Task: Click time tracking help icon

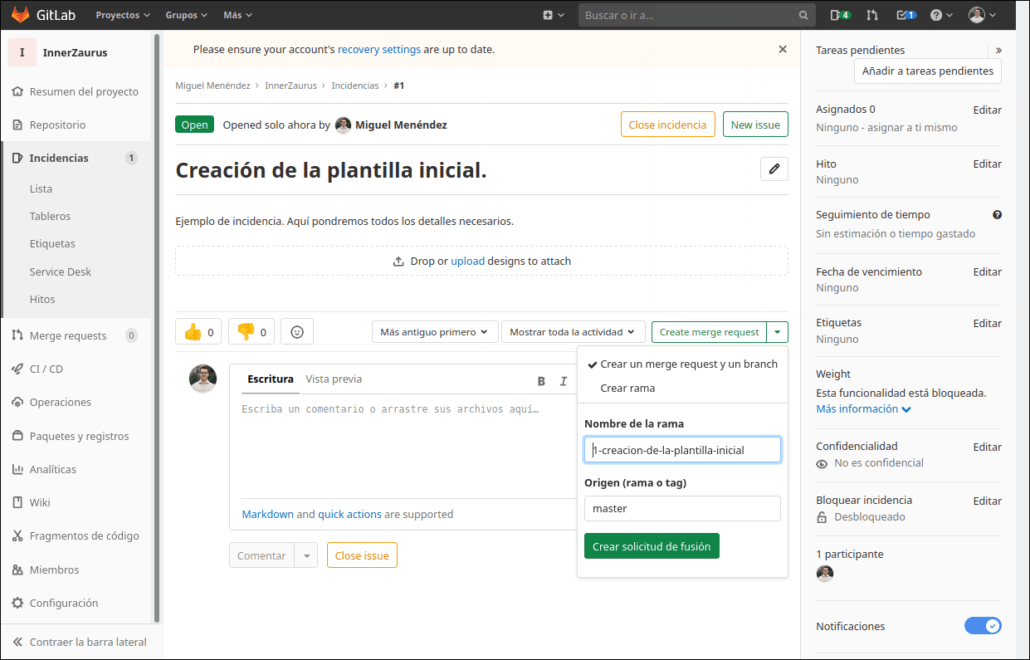Action: pos(997,215)
